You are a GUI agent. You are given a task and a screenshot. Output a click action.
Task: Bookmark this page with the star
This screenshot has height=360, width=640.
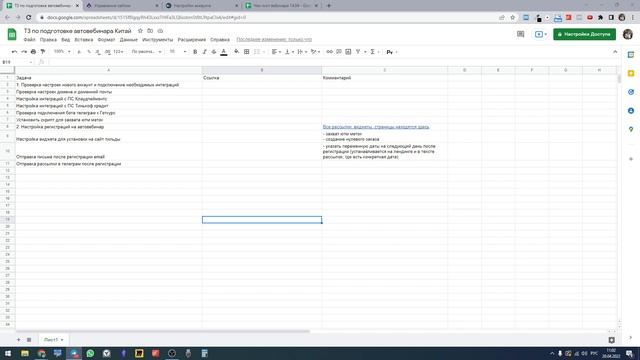[x=513, y=18]
